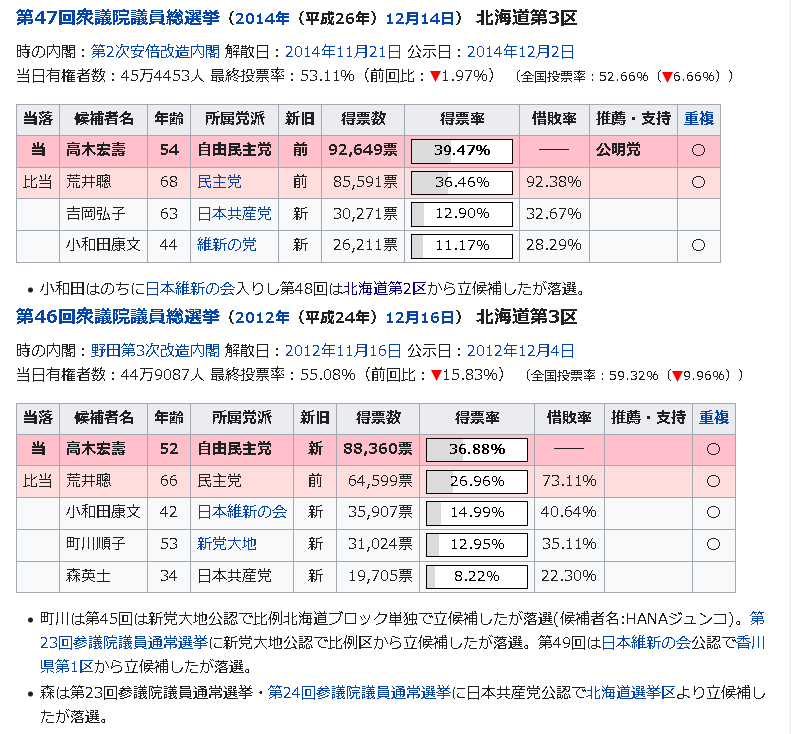Screen dimensions: 791x734
Task: Open 2014年12月2日 announcement date link
Action: click(x=521, y=51)
